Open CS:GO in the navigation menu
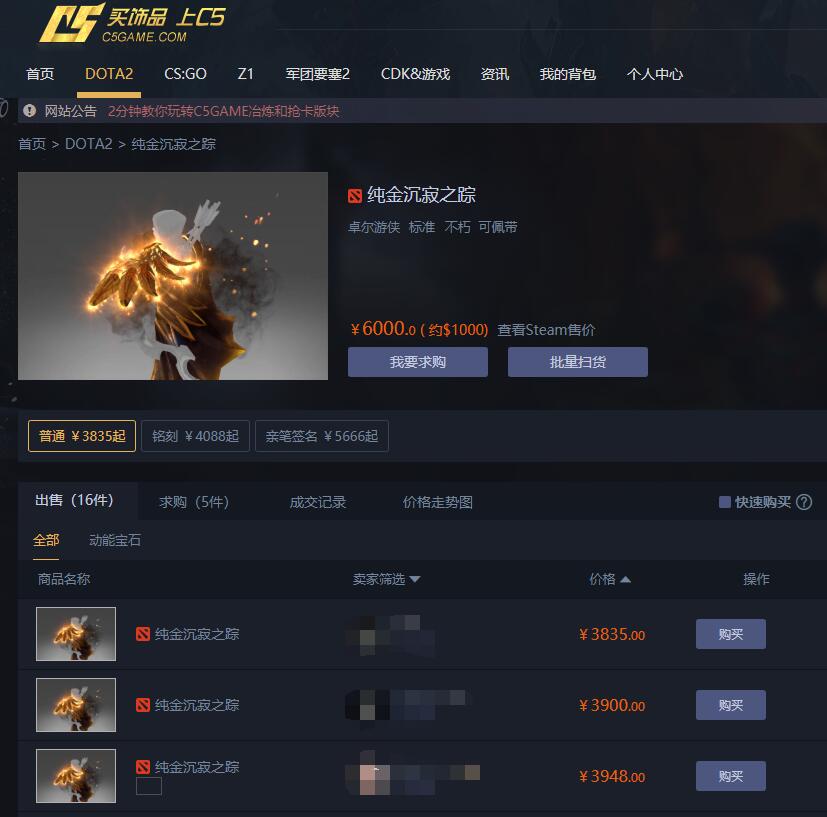This screenshot has width=827, height=817. [185, 74]
